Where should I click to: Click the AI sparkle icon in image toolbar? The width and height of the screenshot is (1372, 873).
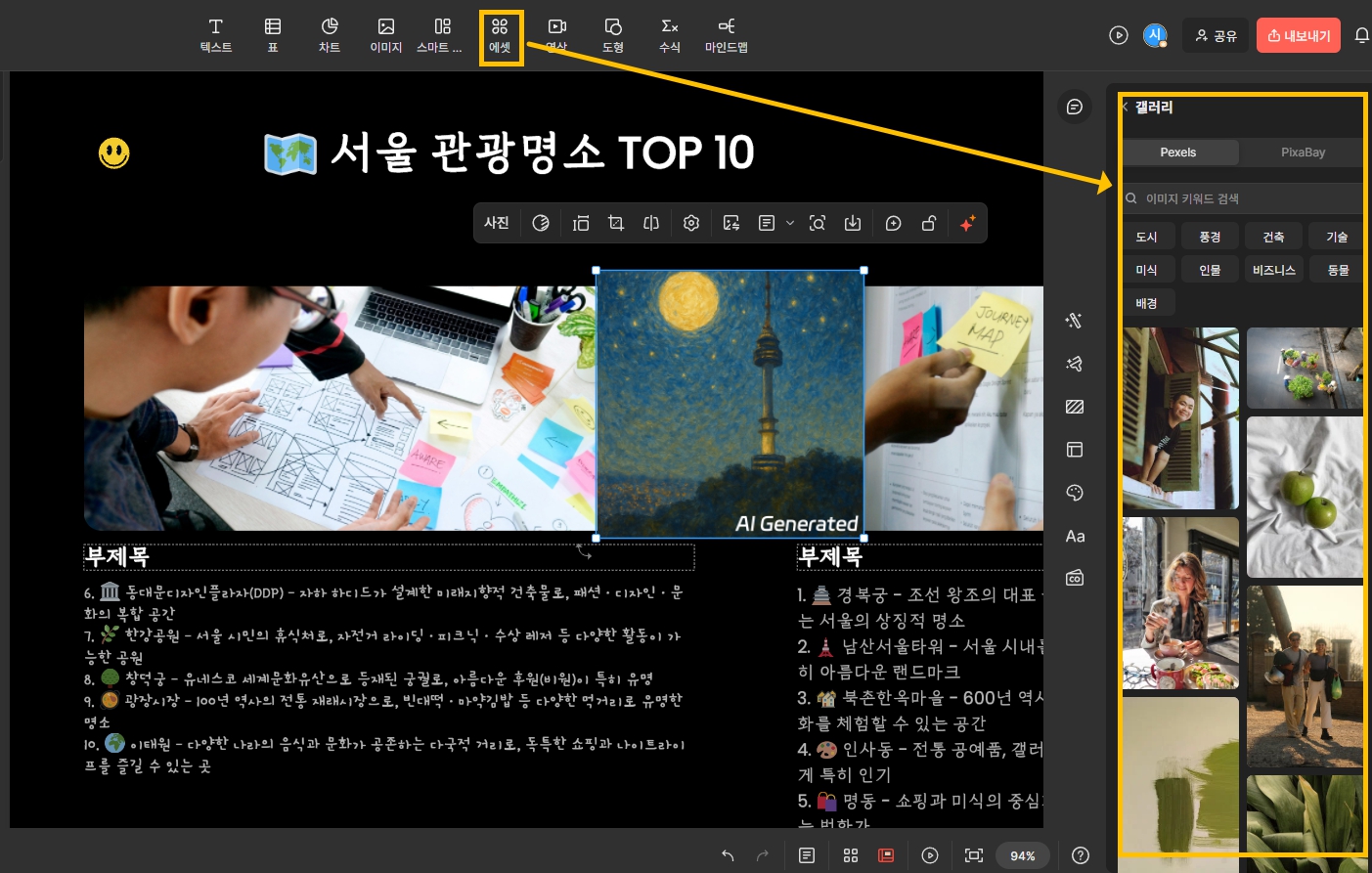pos(968,223)
